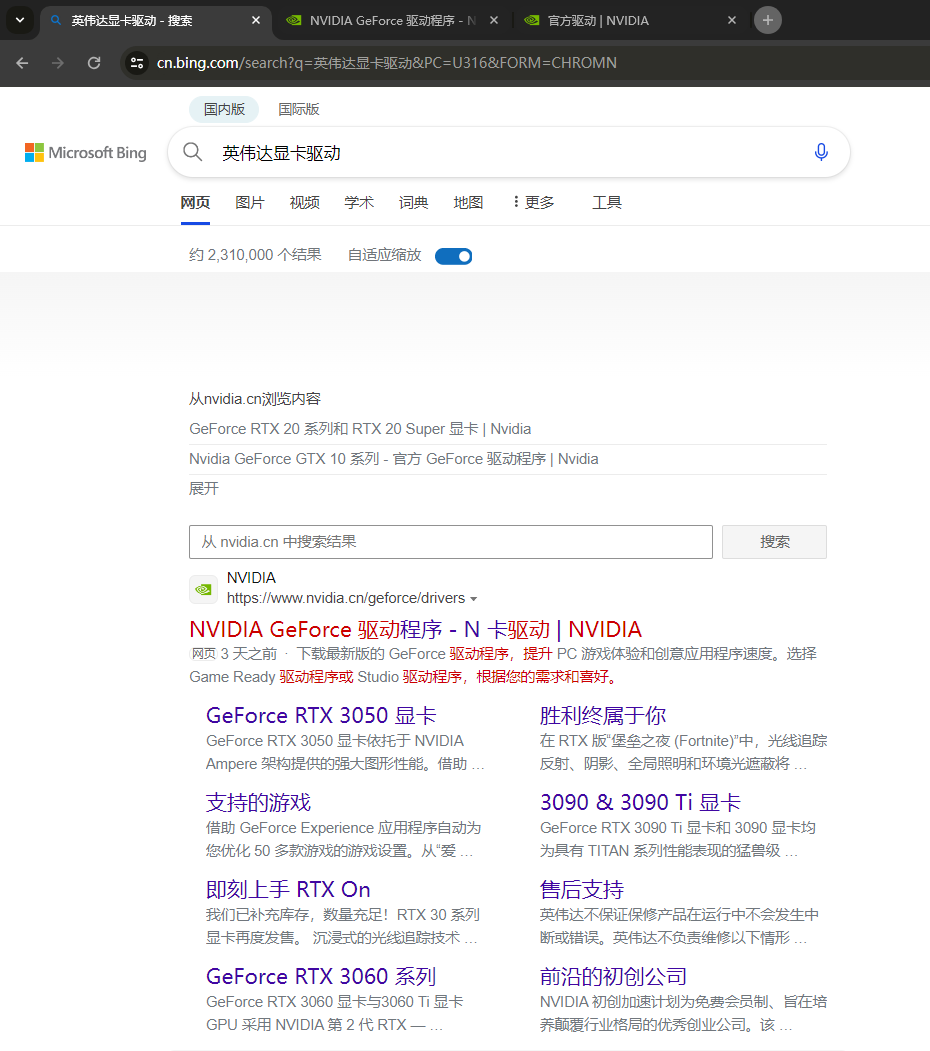Open dropdown arrow beside nvidia.cn URL

click(474, 599)
